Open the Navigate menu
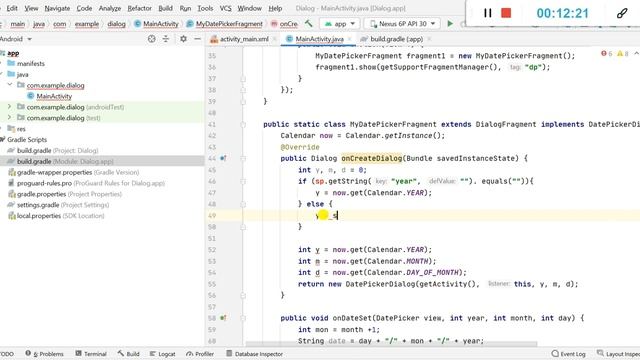The height and width of the screenshot is (360, 640). pyautogui.click(x=57, y=8)
